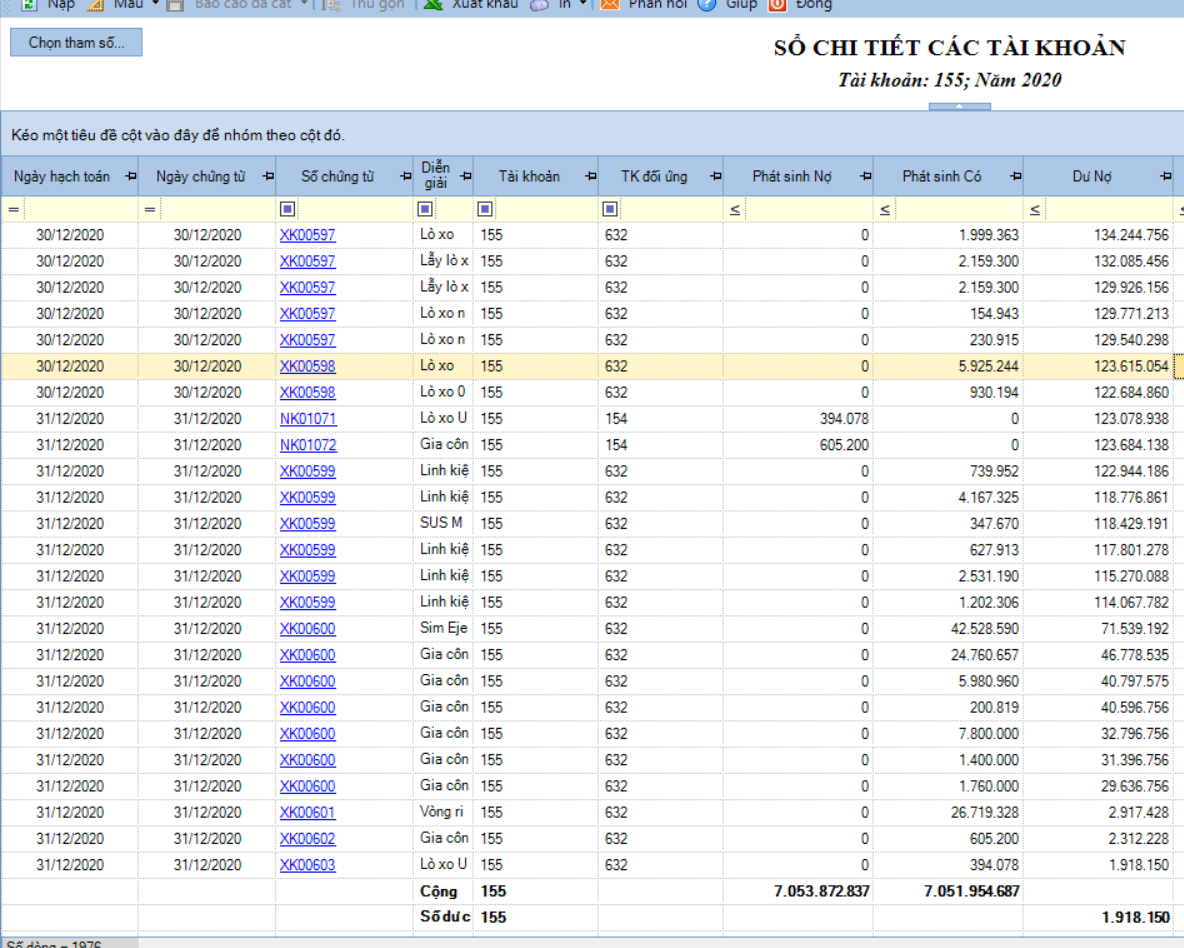Toggle filter operator for Tài khoản column
The image size is (1184, 948).
485,208
